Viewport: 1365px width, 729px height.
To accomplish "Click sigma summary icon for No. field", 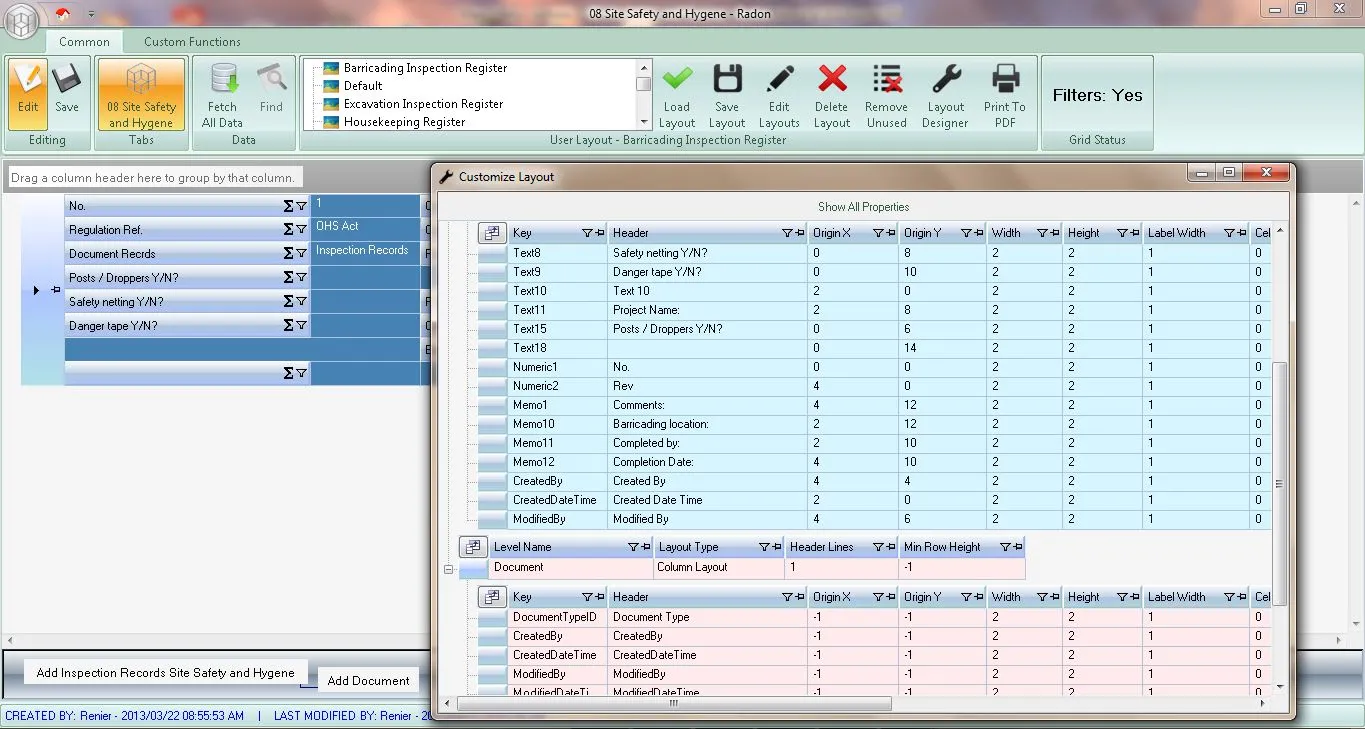I will click(x=288, y=206).
